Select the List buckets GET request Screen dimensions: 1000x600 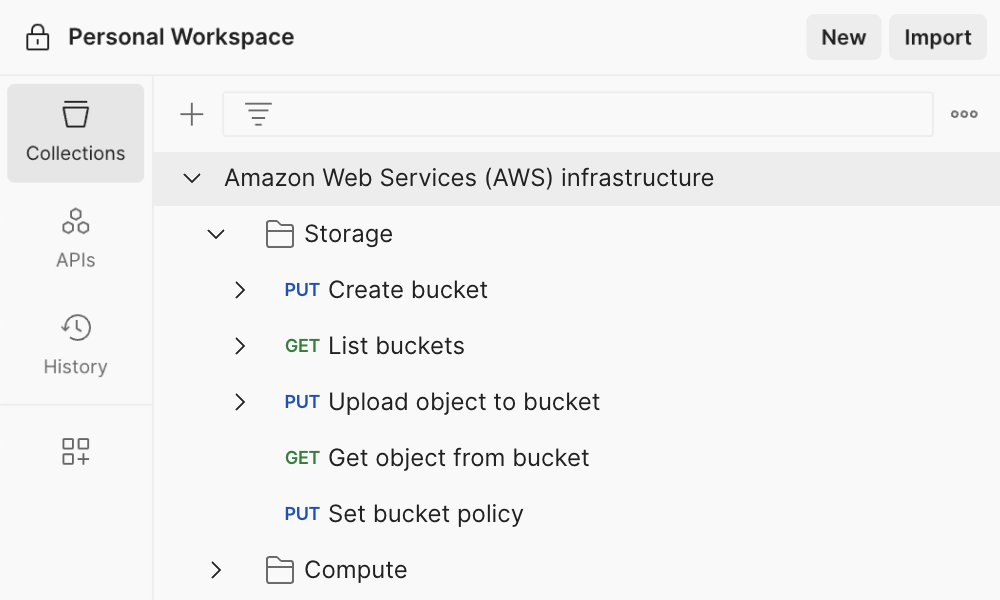pyautogui.click(x=396, y=345)
